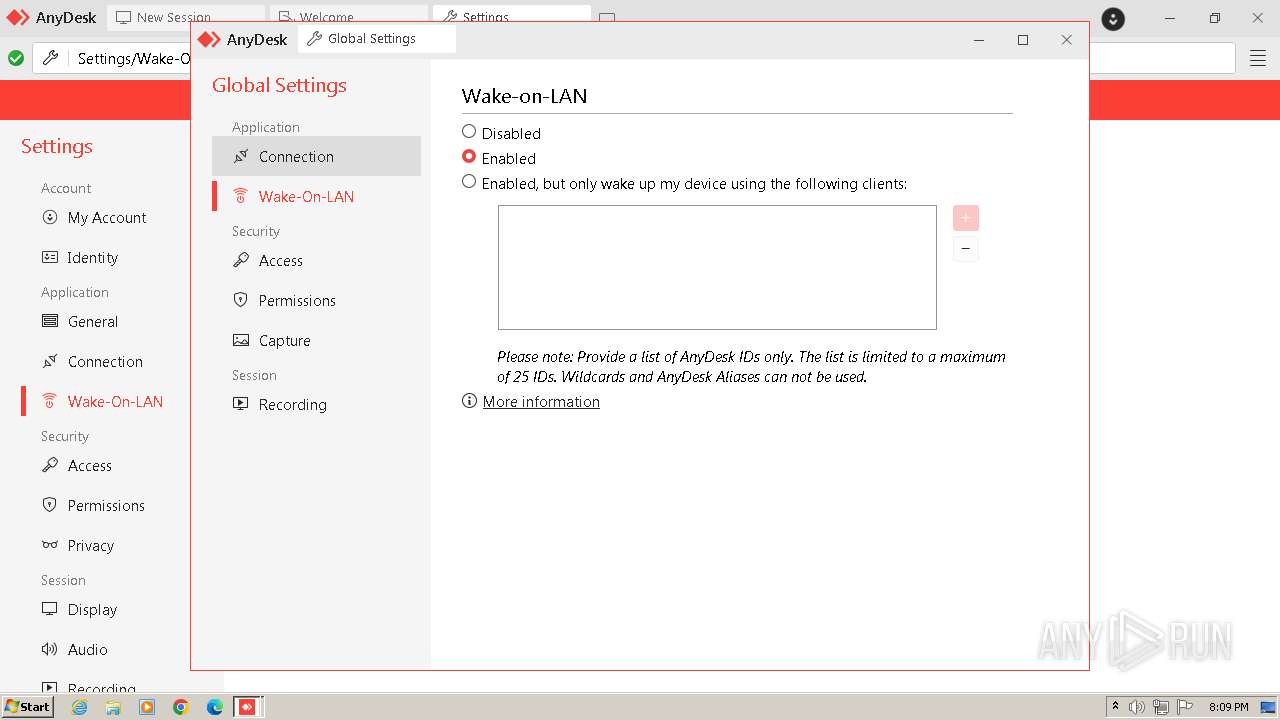Click Display monitor icon in background sidebar
The width and height of the screenshot is (1280, 720).
50,609
